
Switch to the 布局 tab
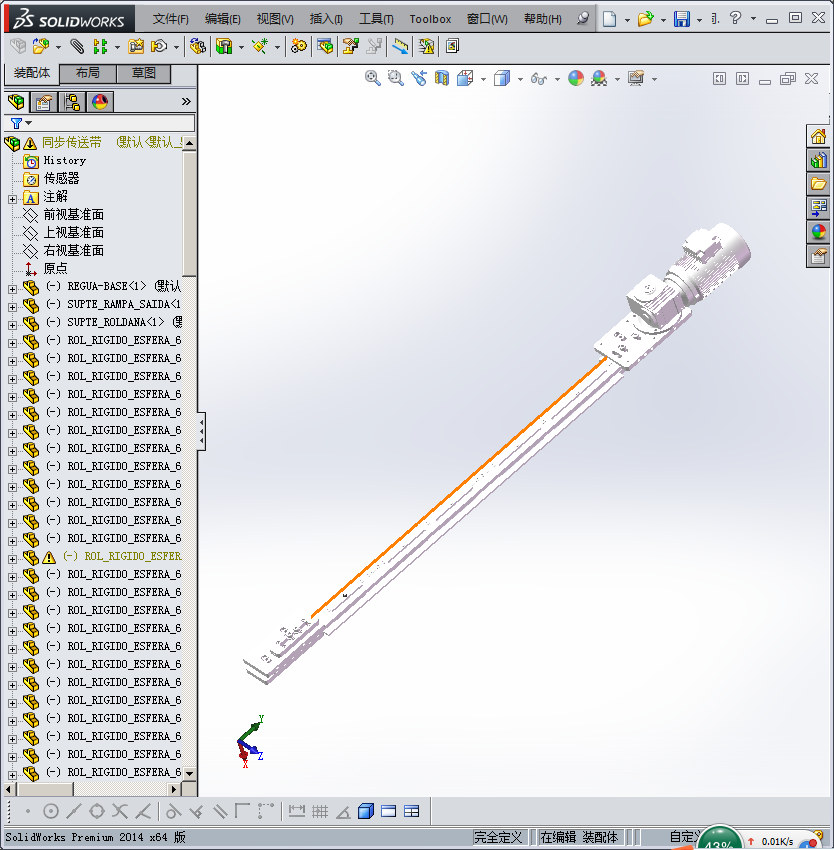click(87, 73)
